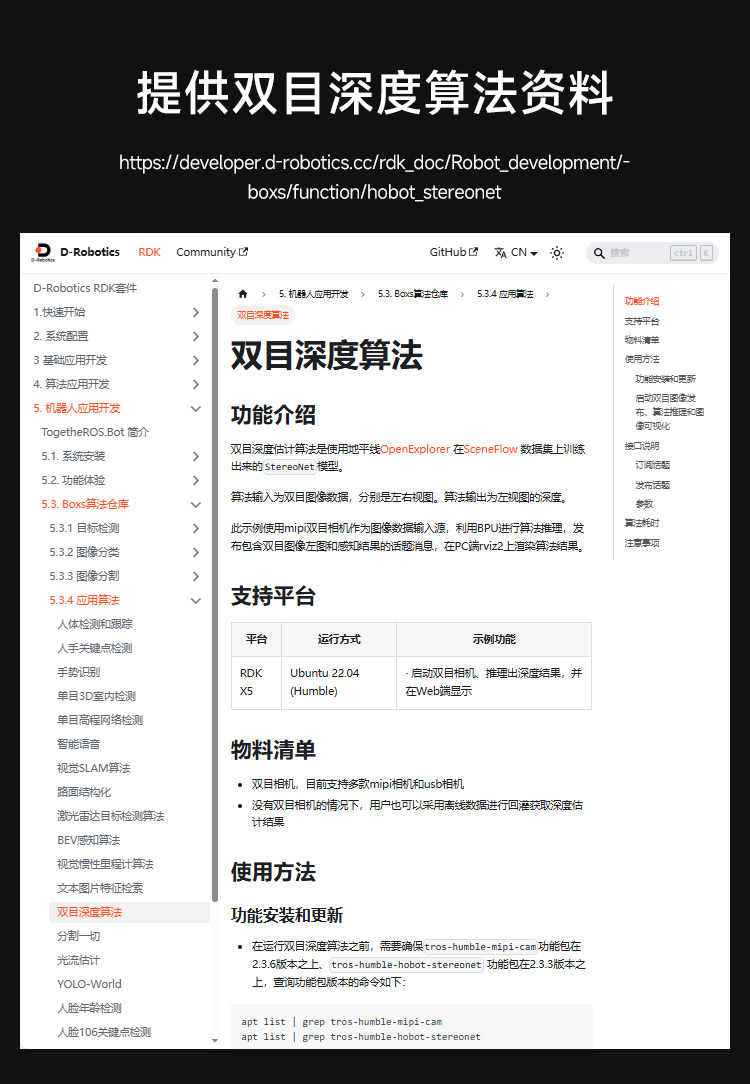The image size is (750, 1084).
Task: Open breadcrumb 5.3. Boxs算法仓库
Action: coord(413,294)
